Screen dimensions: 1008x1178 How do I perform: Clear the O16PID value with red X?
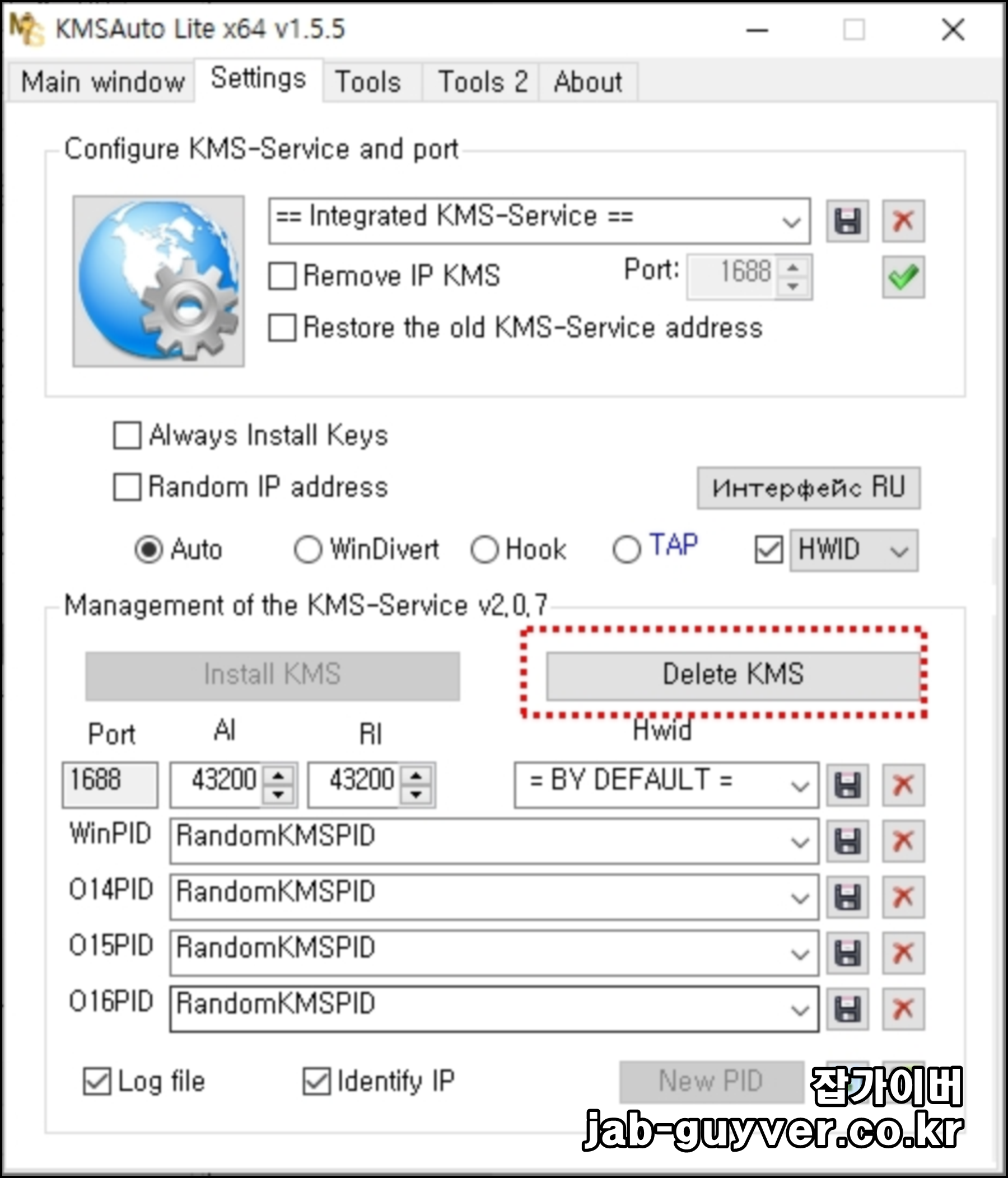tap(903, 1009)
